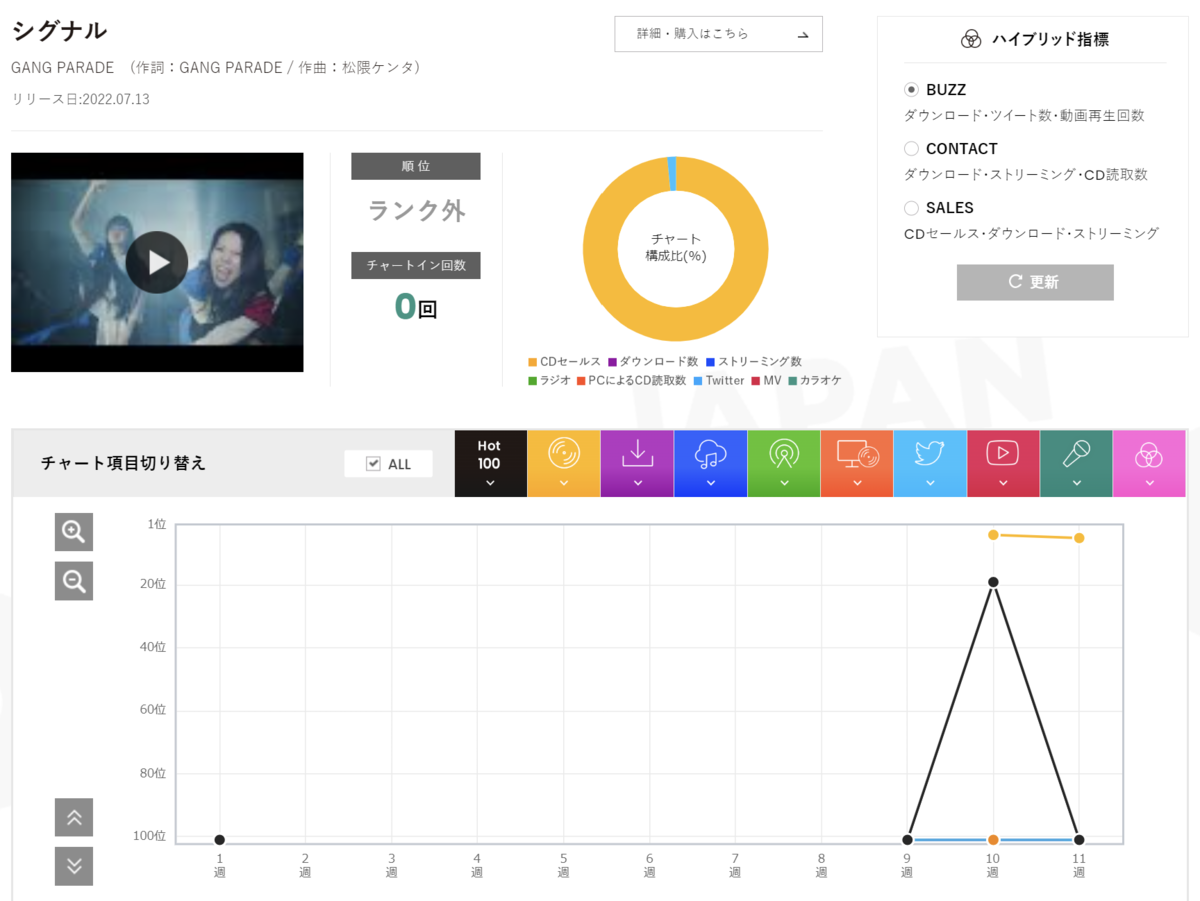
Task: Toggle the orange PC CD lookup icon
Action: coord(857,464)
